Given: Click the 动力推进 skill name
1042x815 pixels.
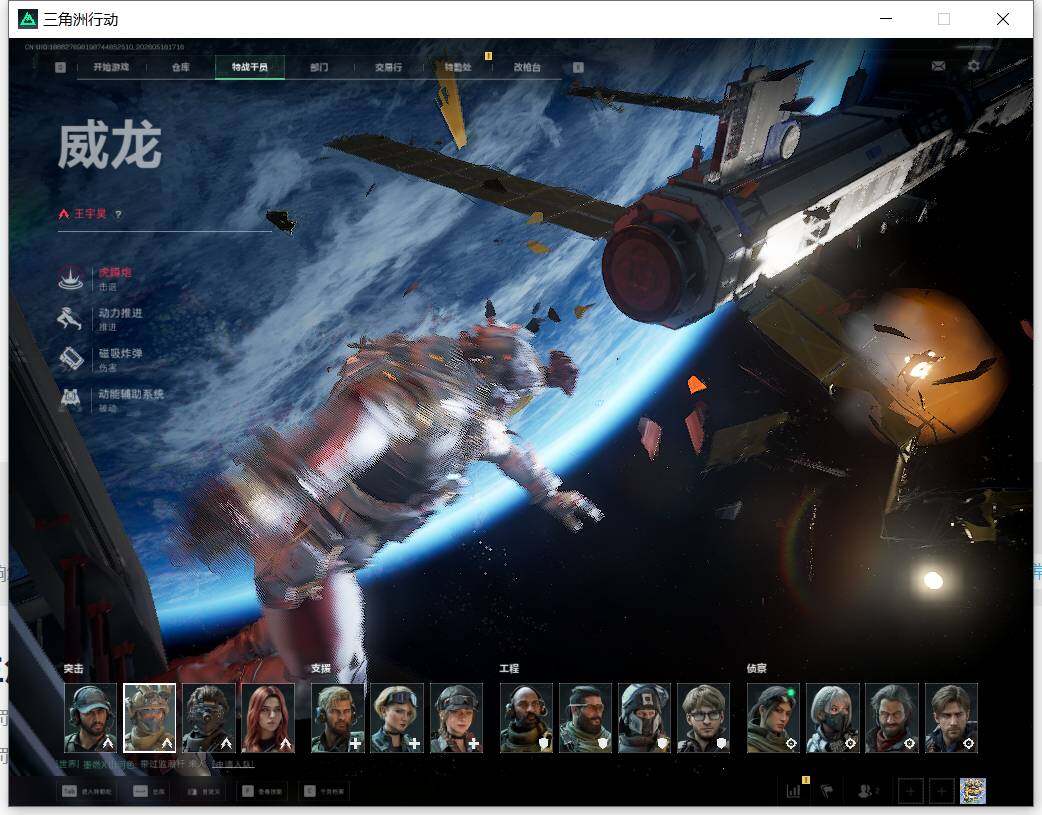Looking at the screenshot, I should point(120,313).
